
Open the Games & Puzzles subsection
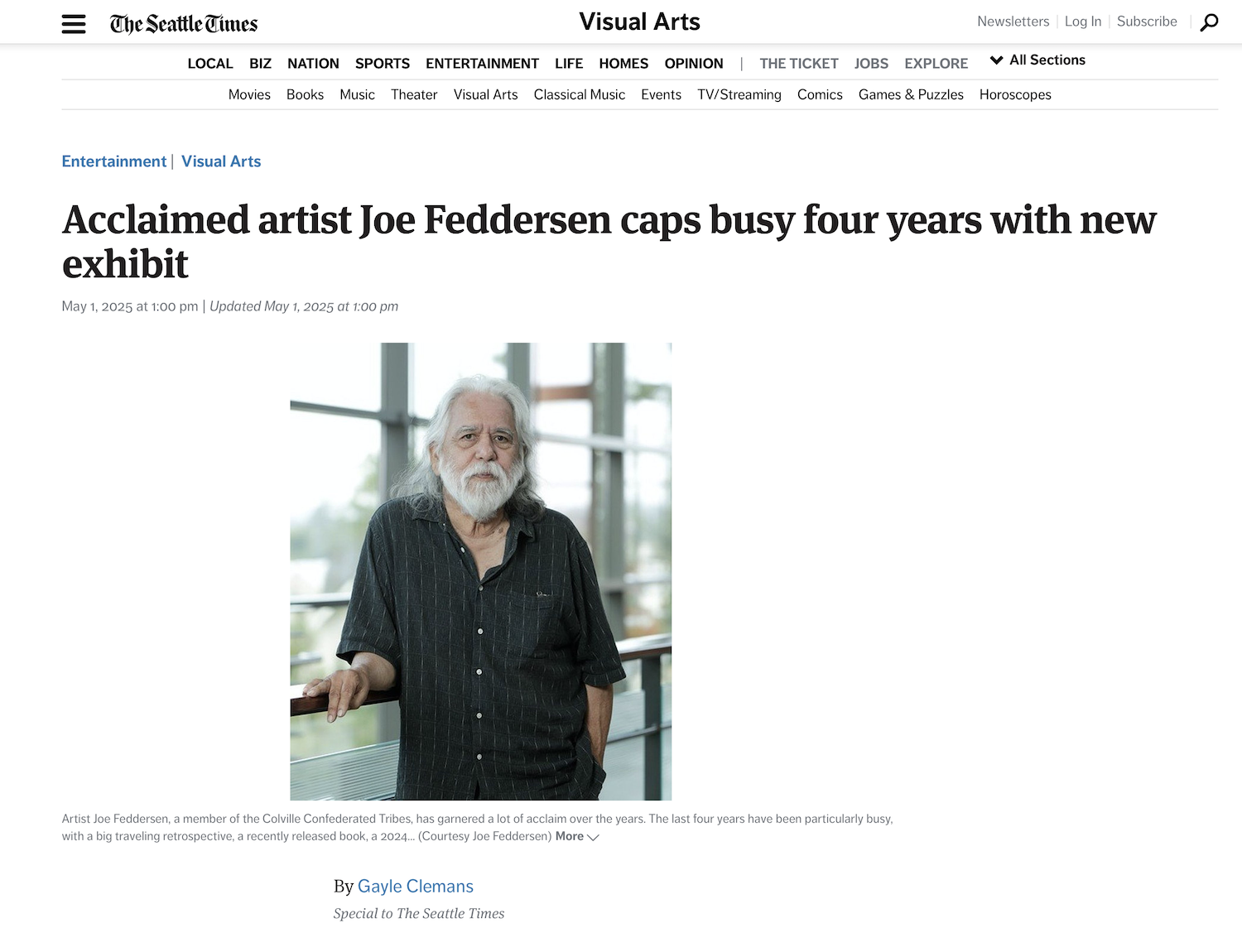911,95
